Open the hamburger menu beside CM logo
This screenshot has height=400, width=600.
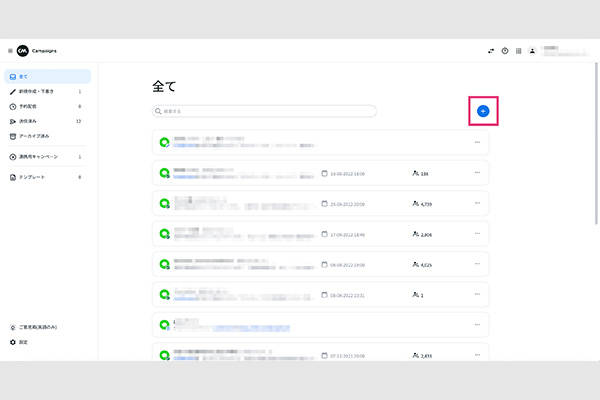[x=10, y=51]
